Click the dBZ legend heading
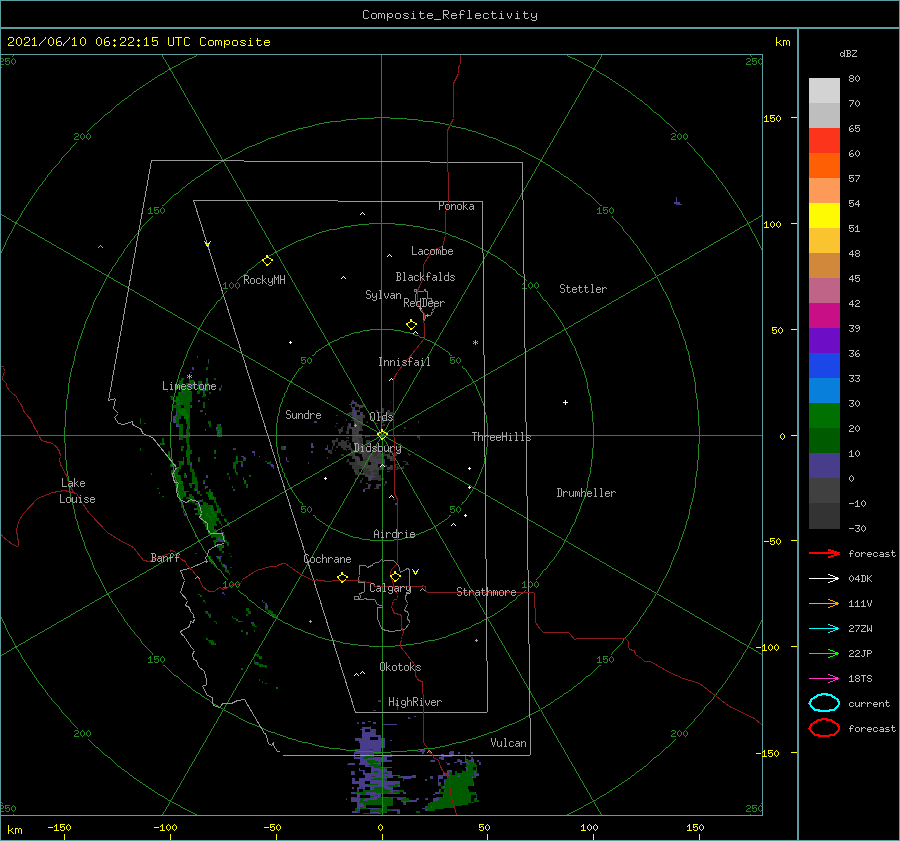Screen dimensions: 900x841 click(x=848, y=54)
